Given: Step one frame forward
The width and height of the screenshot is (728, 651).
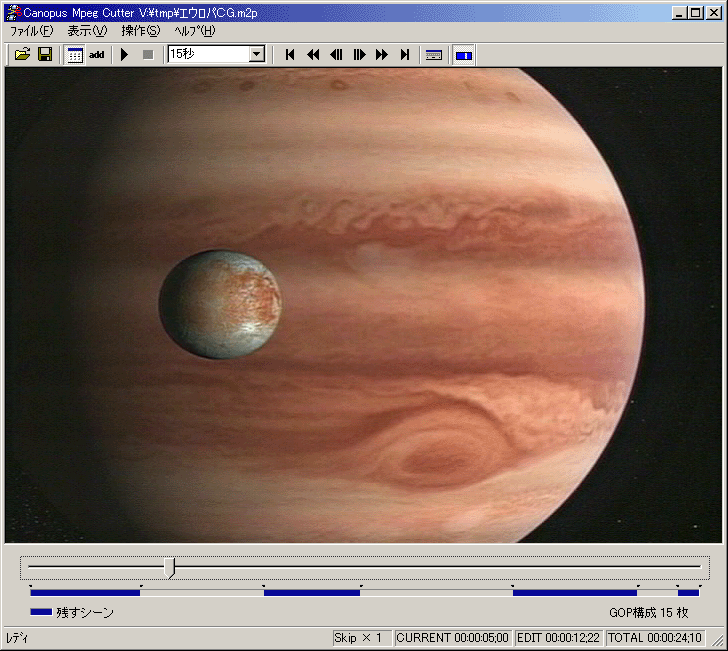Looking at the screenshot, I should [359, 55].
